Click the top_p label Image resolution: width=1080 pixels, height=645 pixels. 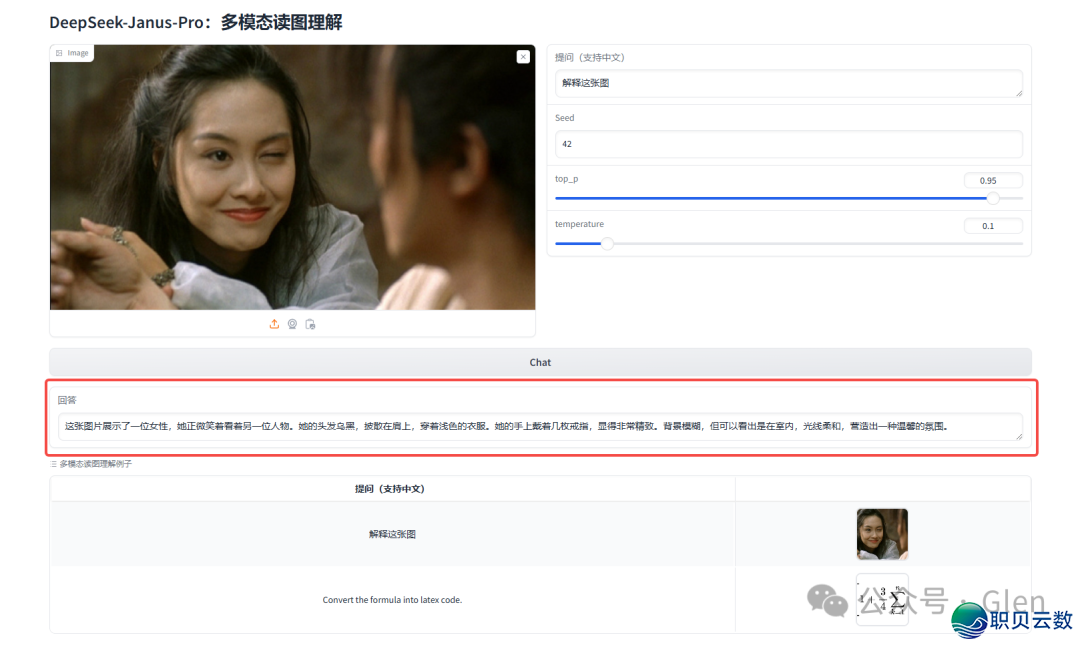[x=567, y=178]
